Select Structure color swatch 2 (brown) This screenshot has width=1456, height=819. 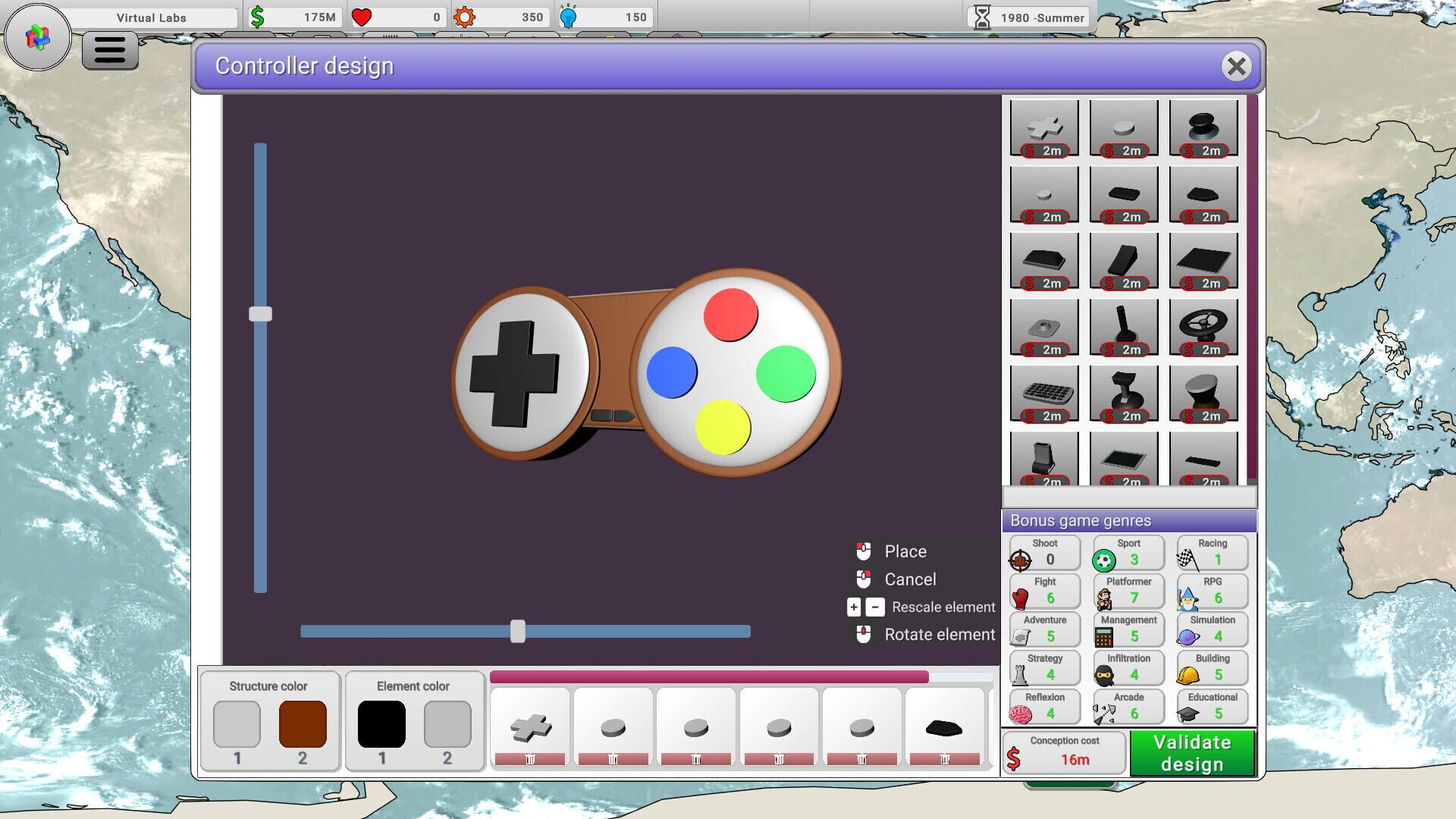302,722
